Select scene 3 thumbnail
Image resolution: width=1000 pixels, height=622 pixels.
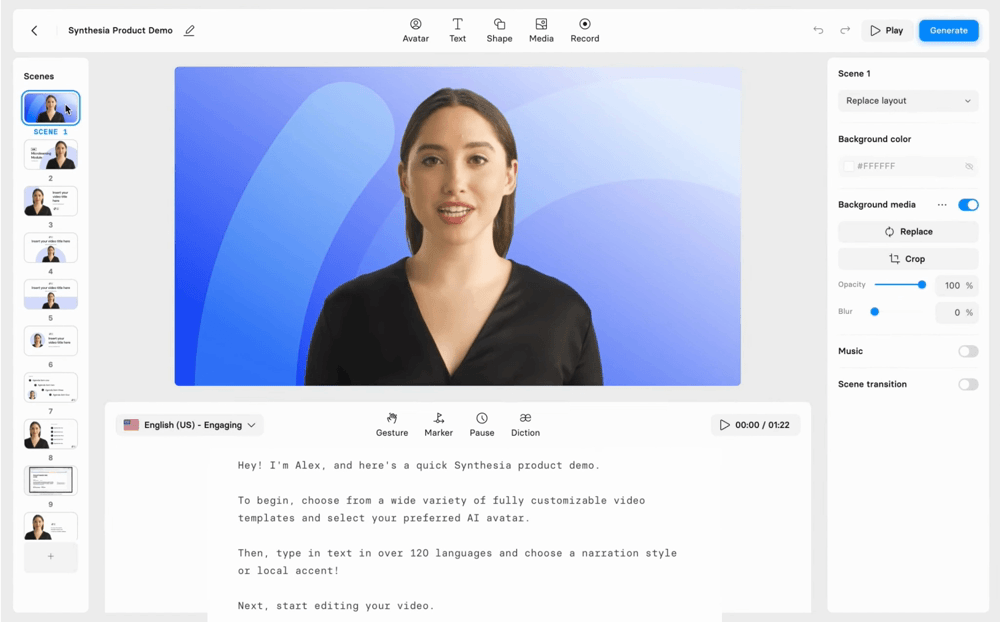coord(51,201)
